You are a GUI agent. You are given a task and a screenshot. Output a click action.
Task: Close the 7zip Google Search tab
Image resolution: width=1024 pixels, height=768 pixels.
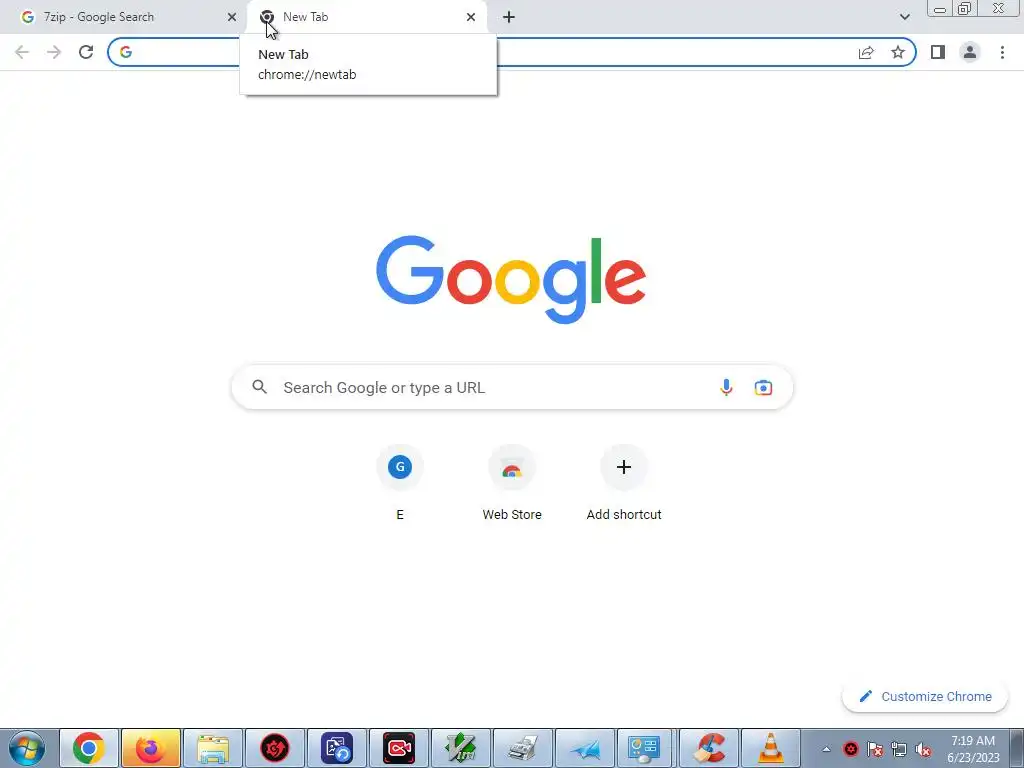pos(232,17)
